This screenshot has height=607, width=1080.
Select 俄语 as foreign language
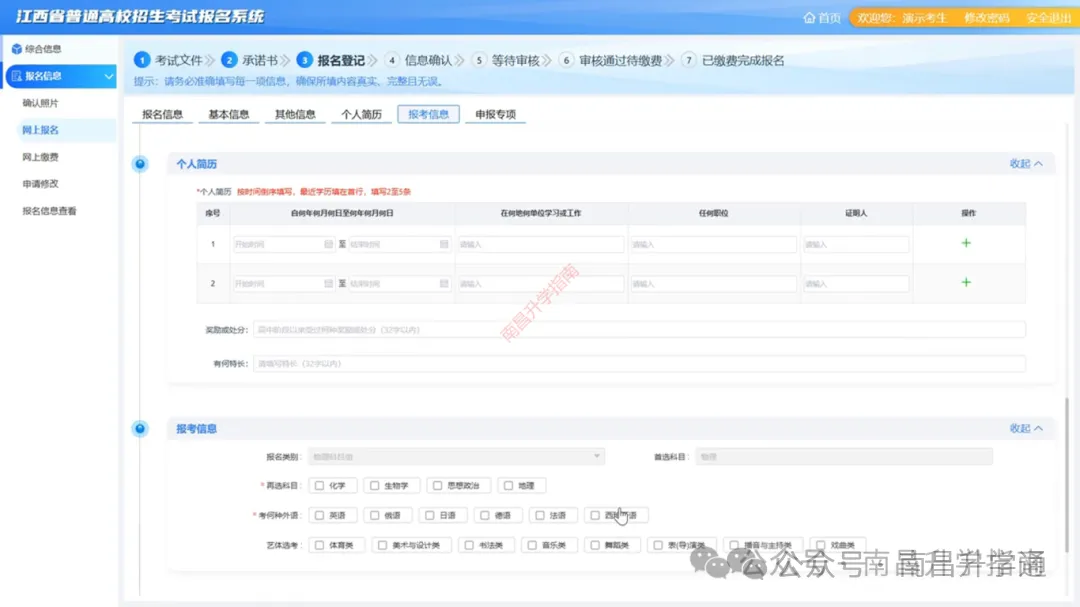(374, 515)
